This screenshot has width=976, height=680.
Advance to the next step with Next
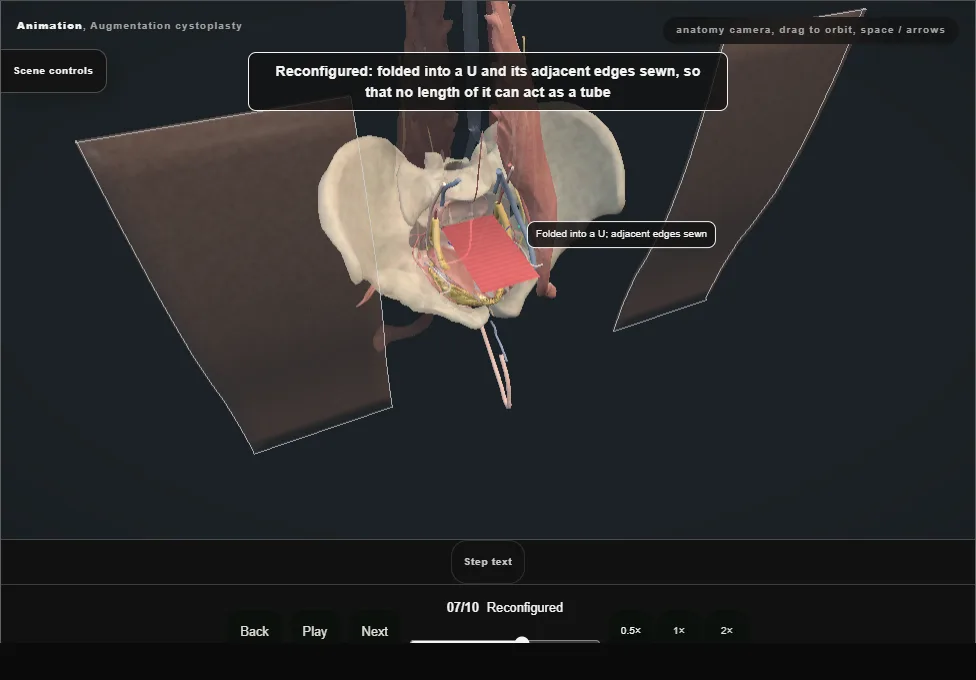pos(375,631)
